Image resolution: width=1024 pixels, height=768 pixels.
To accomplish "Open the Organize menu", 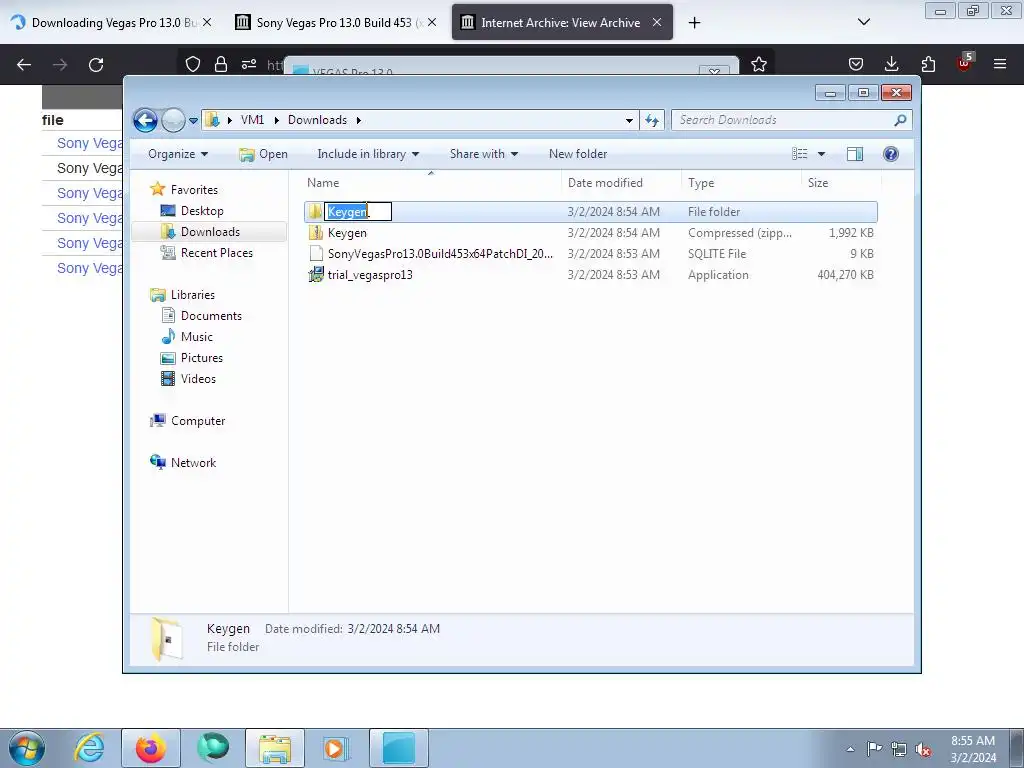I will (x=178, y=154).
